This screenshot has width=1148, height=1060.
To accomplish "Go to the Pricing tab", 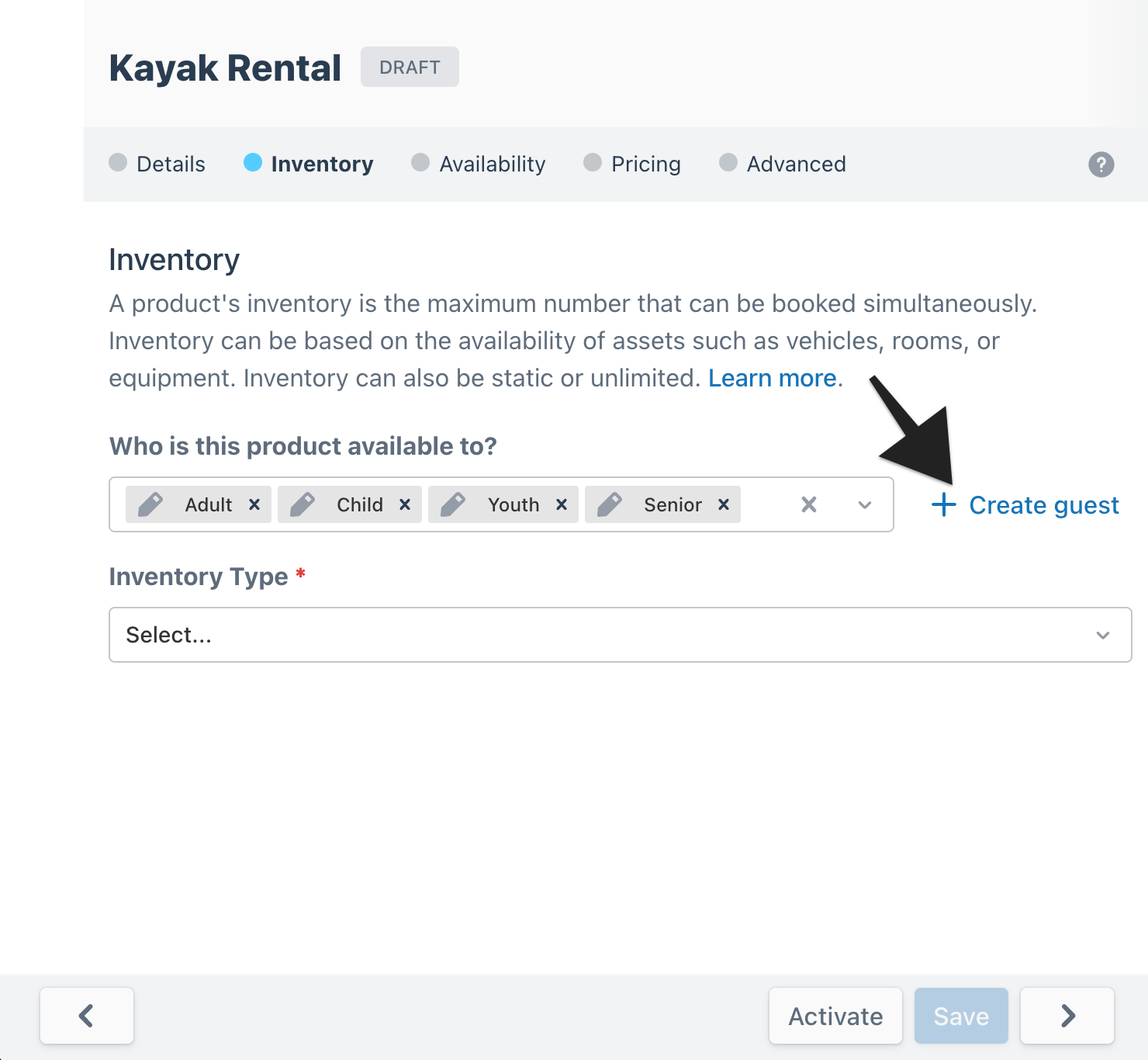I will pyautogui.click(x=632, y=164).
